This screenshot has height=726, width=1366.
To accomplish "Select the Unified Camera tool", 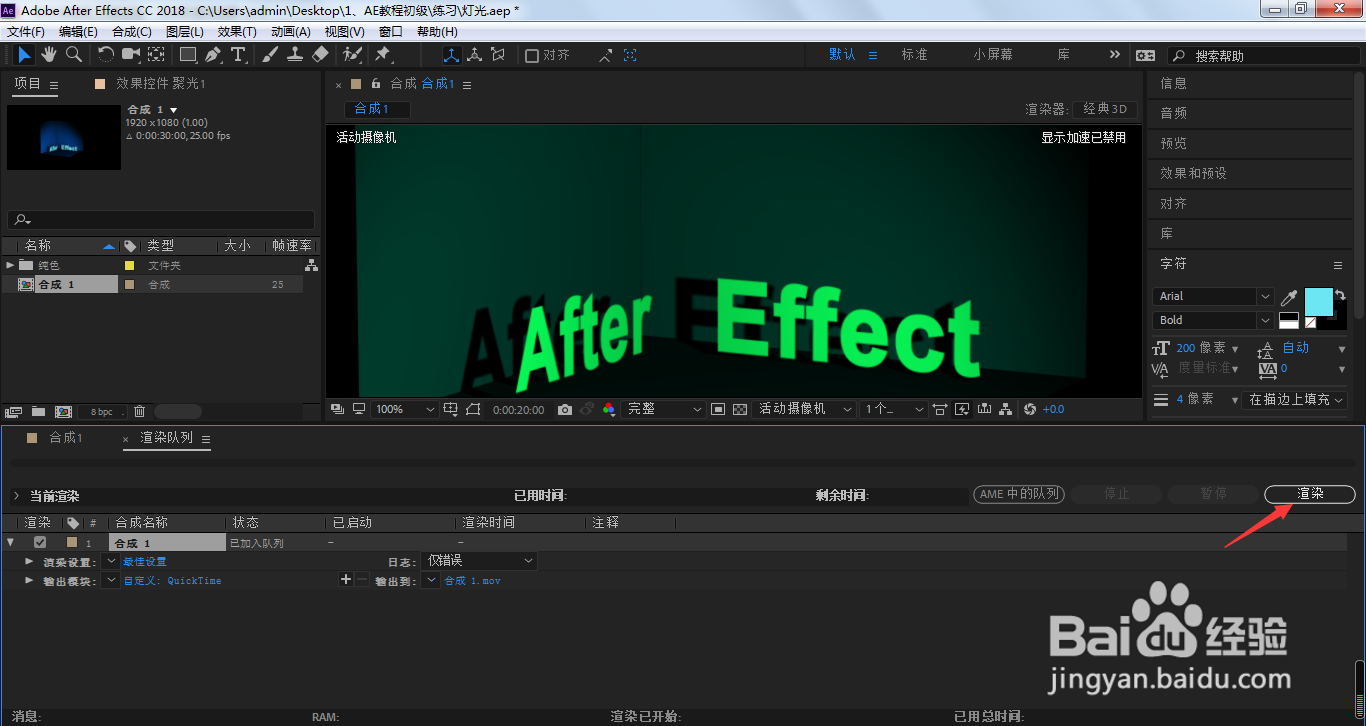I will pos(132,55).
